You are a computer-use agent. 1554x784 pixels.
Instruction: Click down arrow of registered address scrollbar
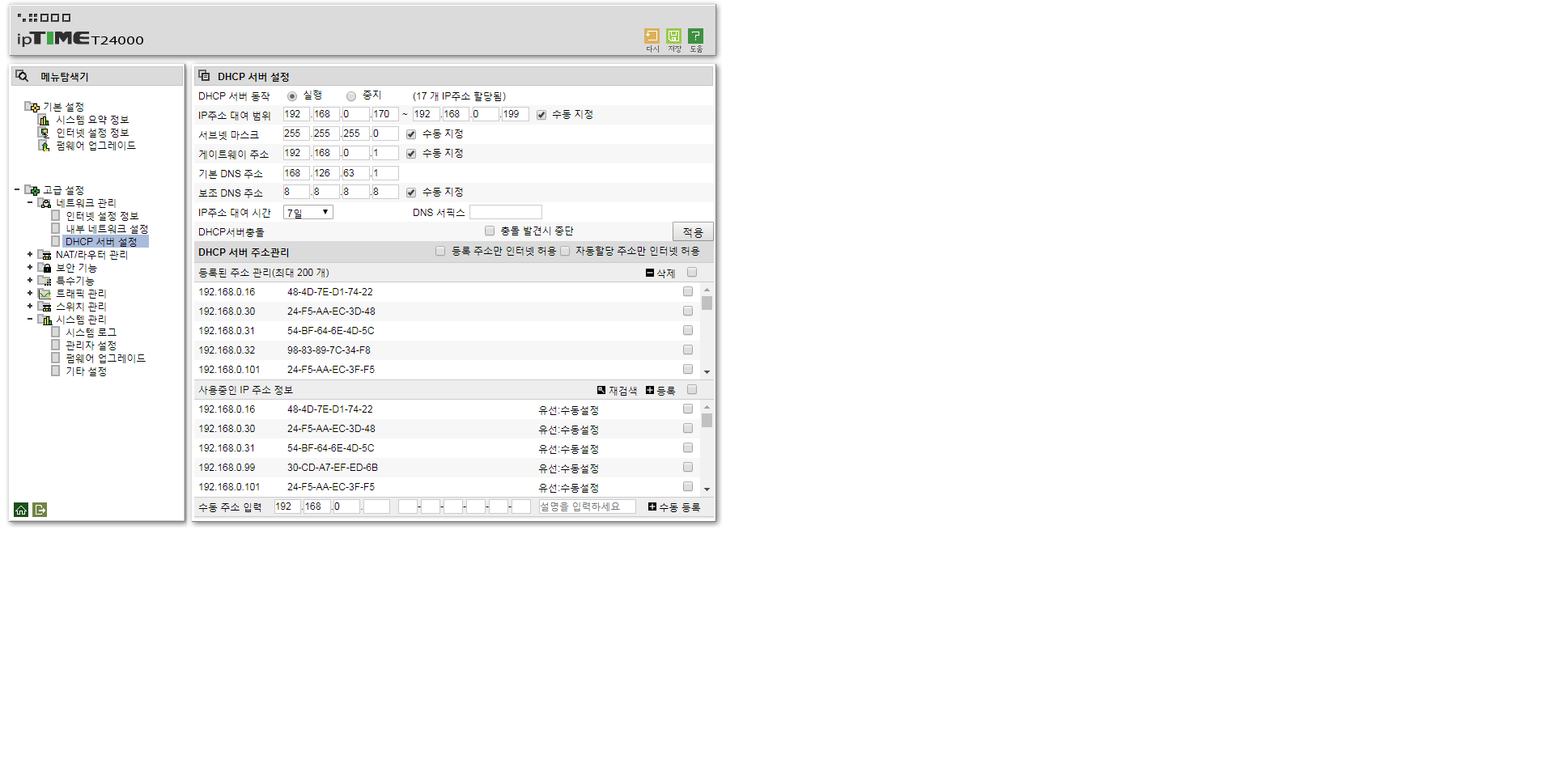[707, 372]
